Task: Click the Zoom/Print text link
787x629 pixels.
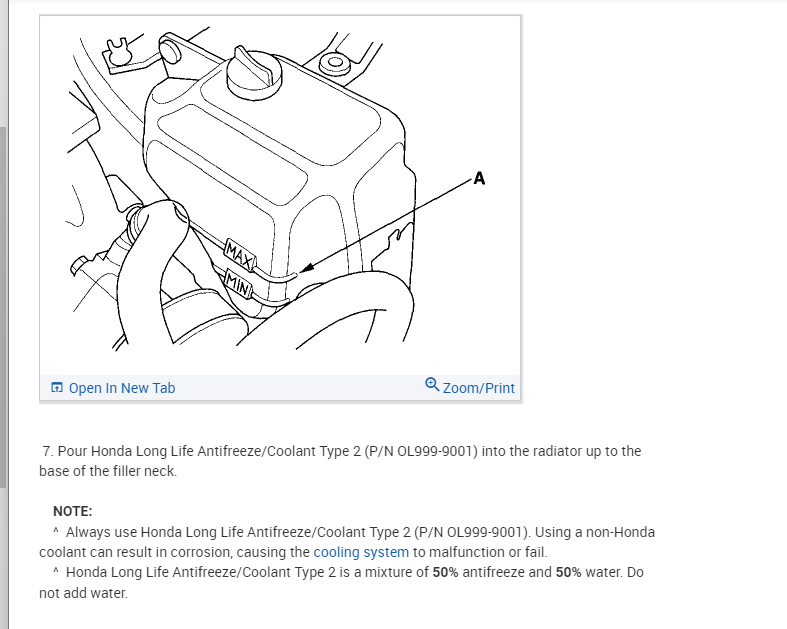Action: click(478, 388)
